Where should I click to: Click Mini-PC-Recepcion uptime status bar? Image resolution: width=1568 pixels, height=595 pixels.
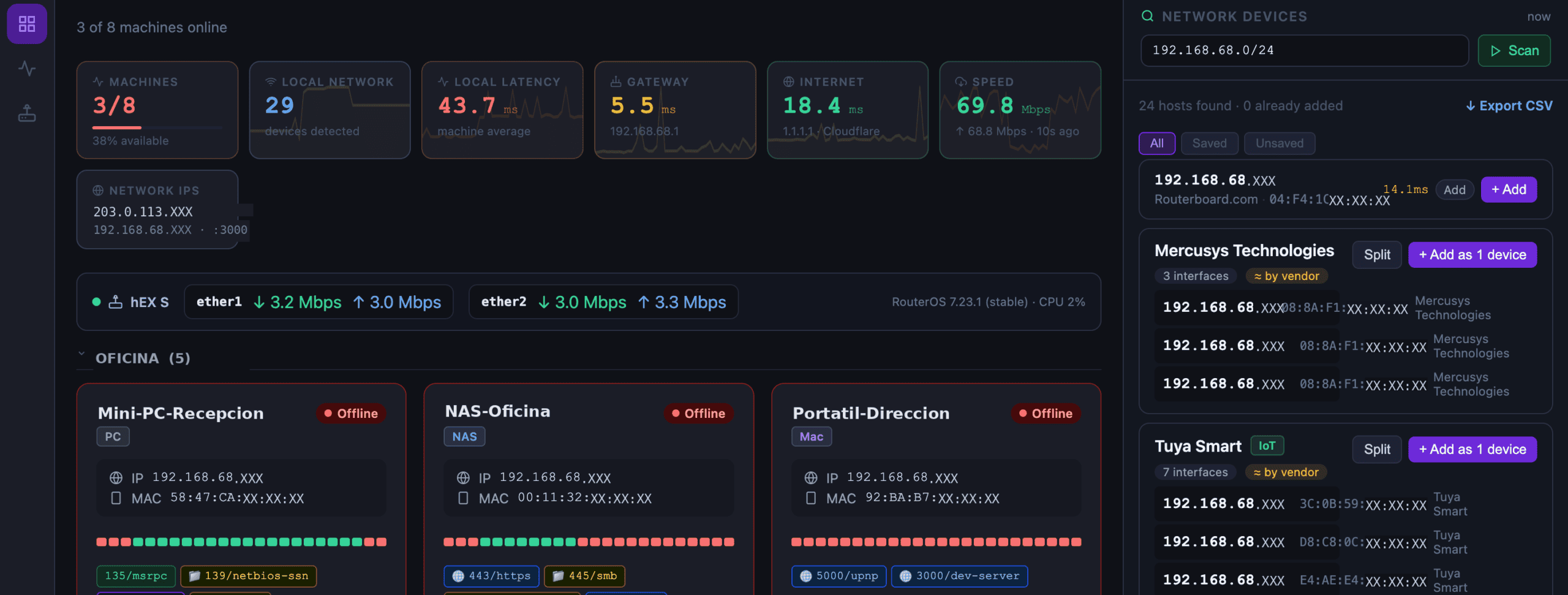pos(241,542)
